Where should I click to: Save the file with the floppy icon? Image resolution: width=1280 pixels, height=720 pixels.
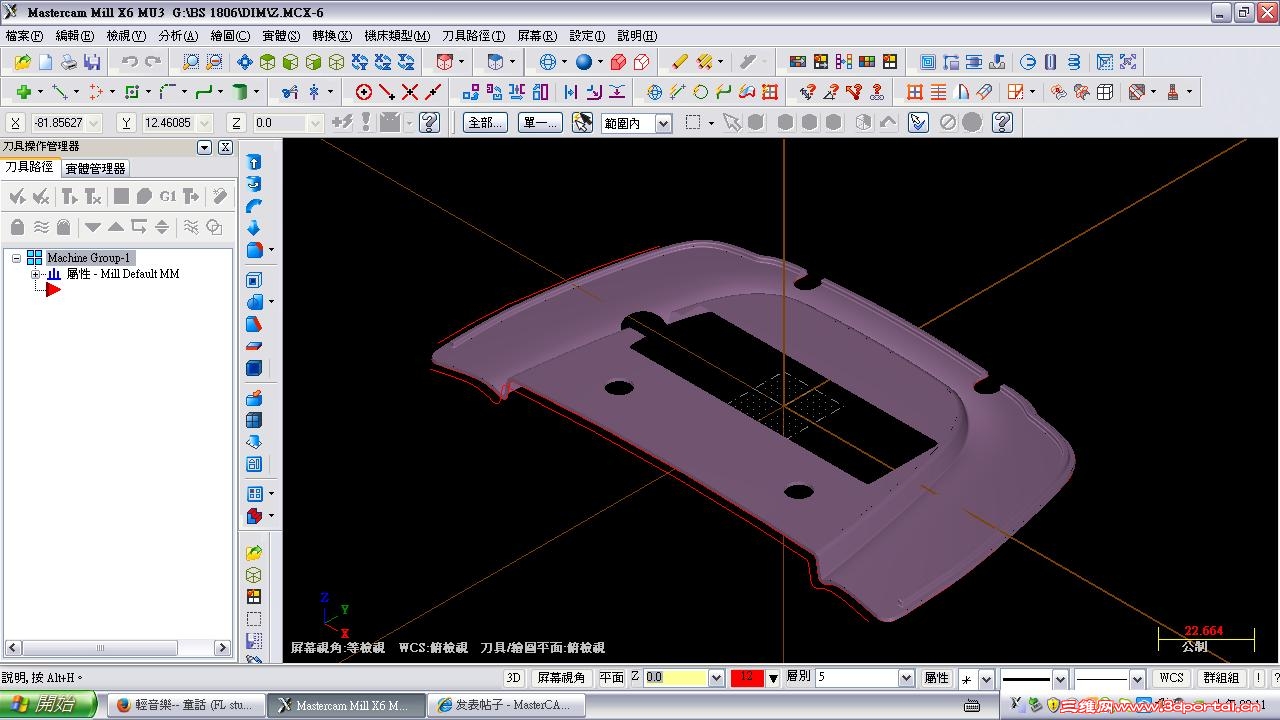[x=92, y=62]
